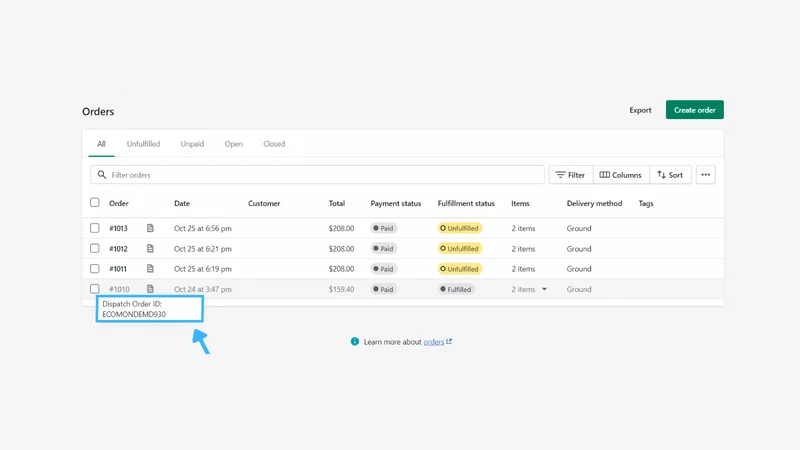Open note icon for order #1013

point(150,228)
